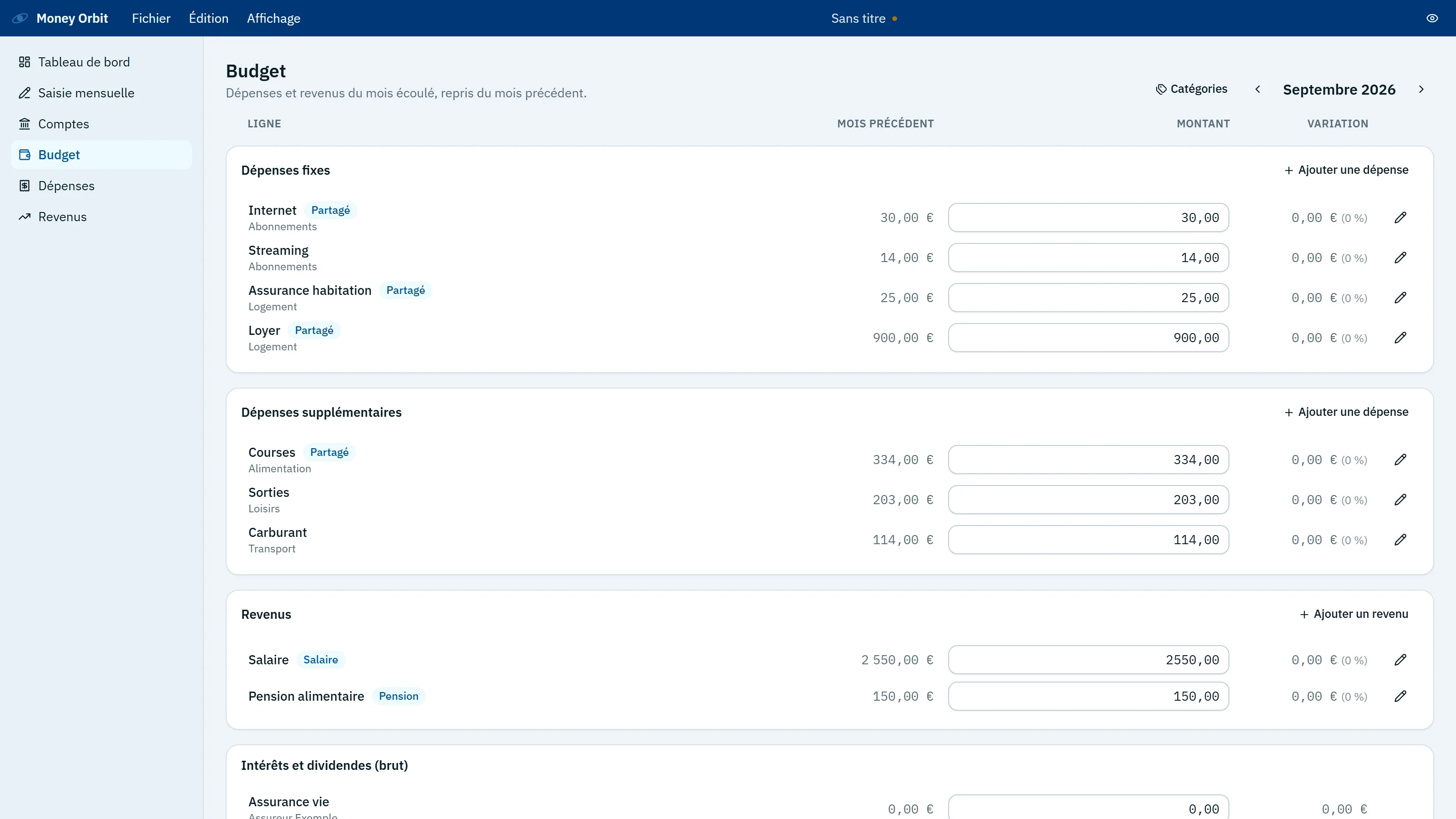Click pencil icon for Assurance habitation
The width and height of the screenshot is (1456, 819).
click(1400, 298)
